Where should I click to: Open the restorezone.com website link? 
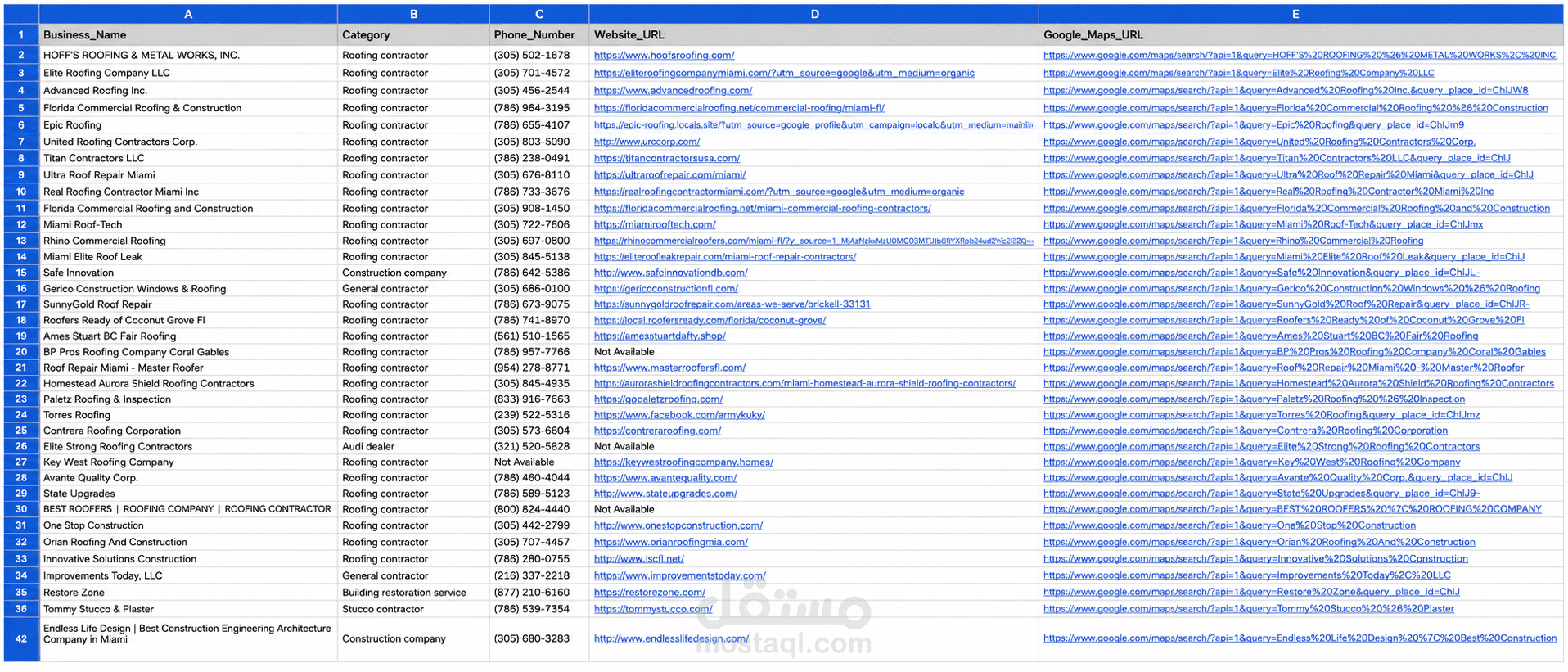click(x=650, y=592)
